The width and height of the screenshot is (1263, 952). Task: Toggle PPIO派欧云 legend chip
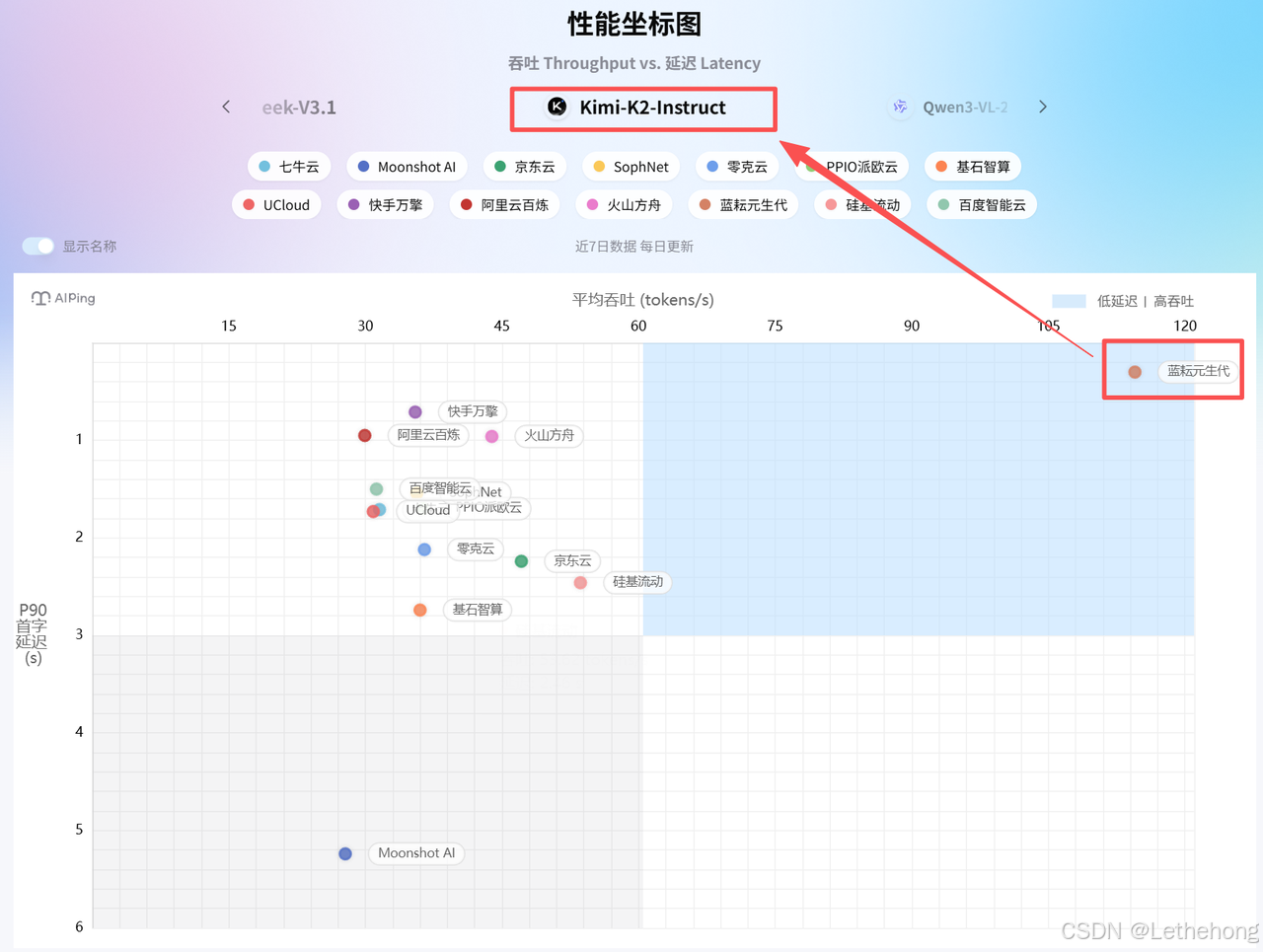(x=852, y=167)
